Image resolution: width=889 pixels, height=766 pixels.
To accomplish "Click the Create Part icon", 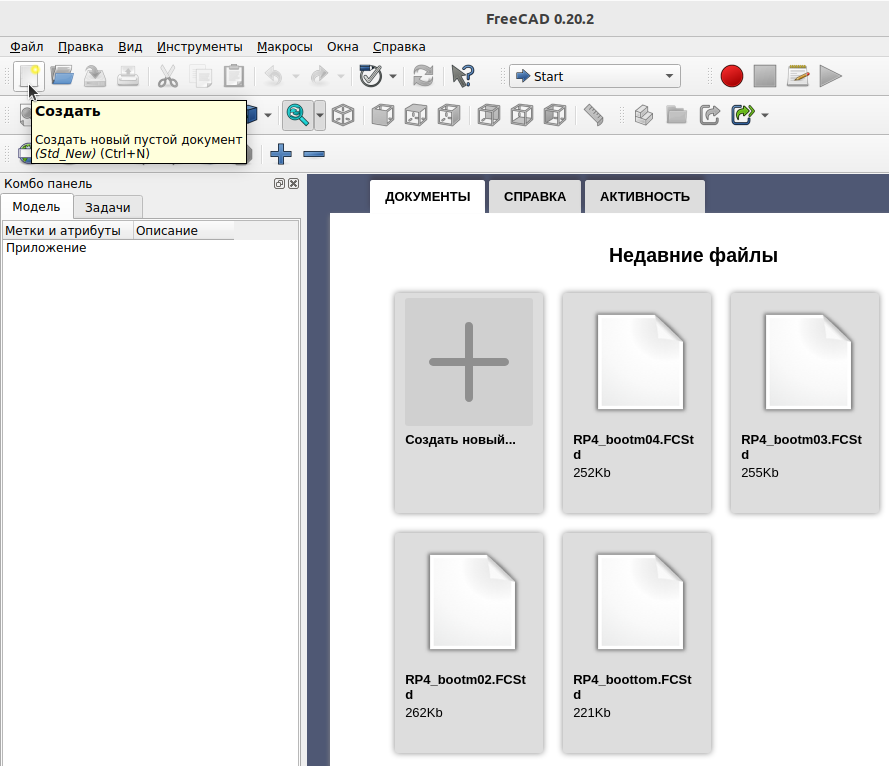I will pyautogui.click(x=644, y=115).
